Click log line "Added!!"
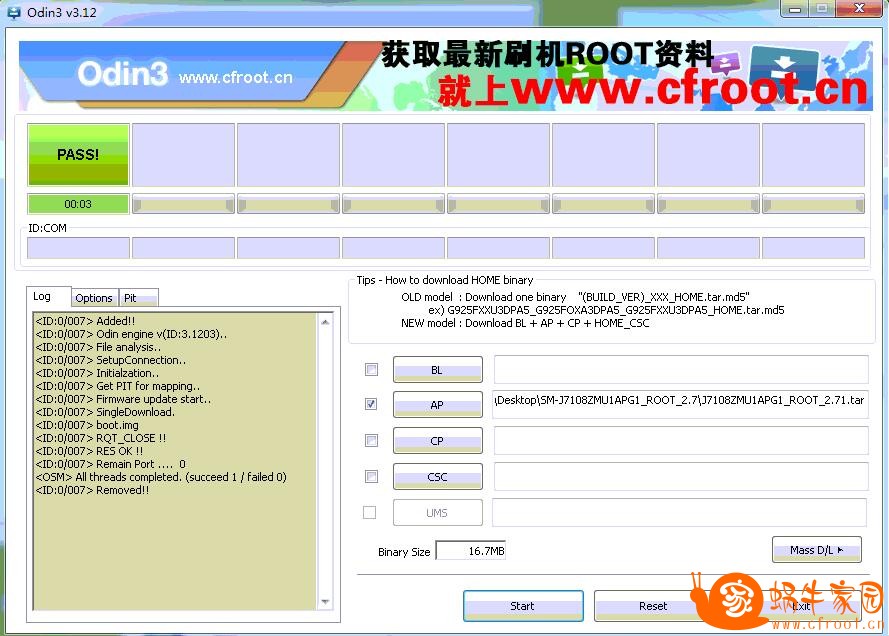Viewport: 889px width, 636px height. tap(86, 321)
